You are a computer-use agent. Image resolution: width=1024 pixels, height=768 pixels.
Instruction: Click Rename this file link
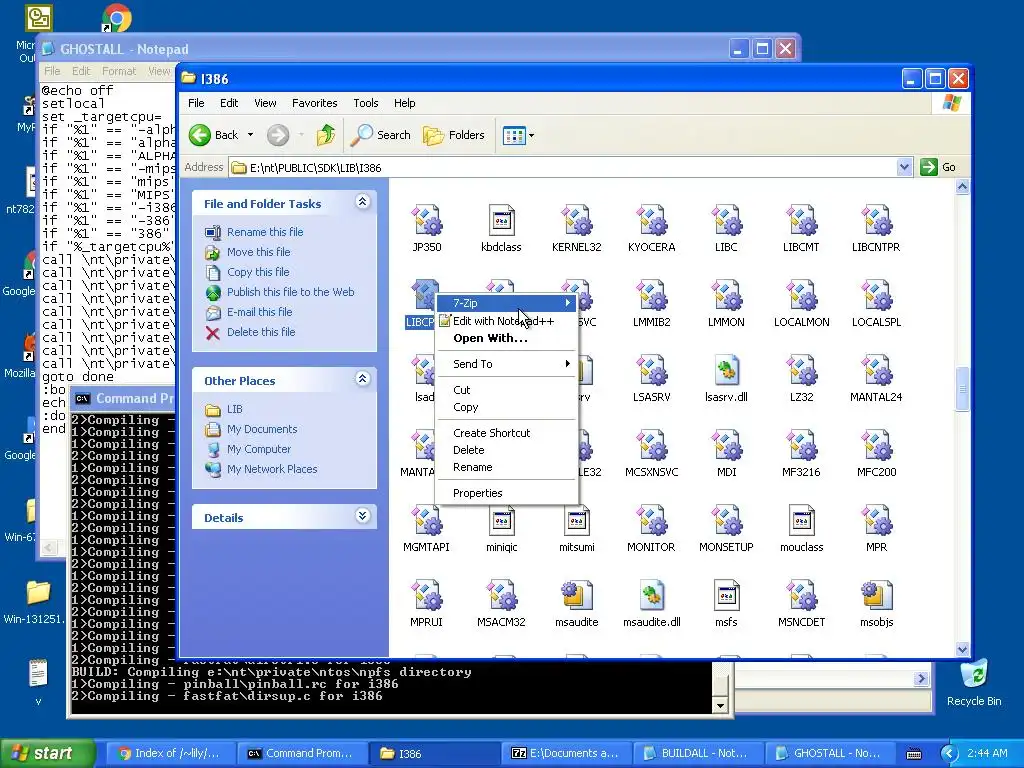point(265,232)
